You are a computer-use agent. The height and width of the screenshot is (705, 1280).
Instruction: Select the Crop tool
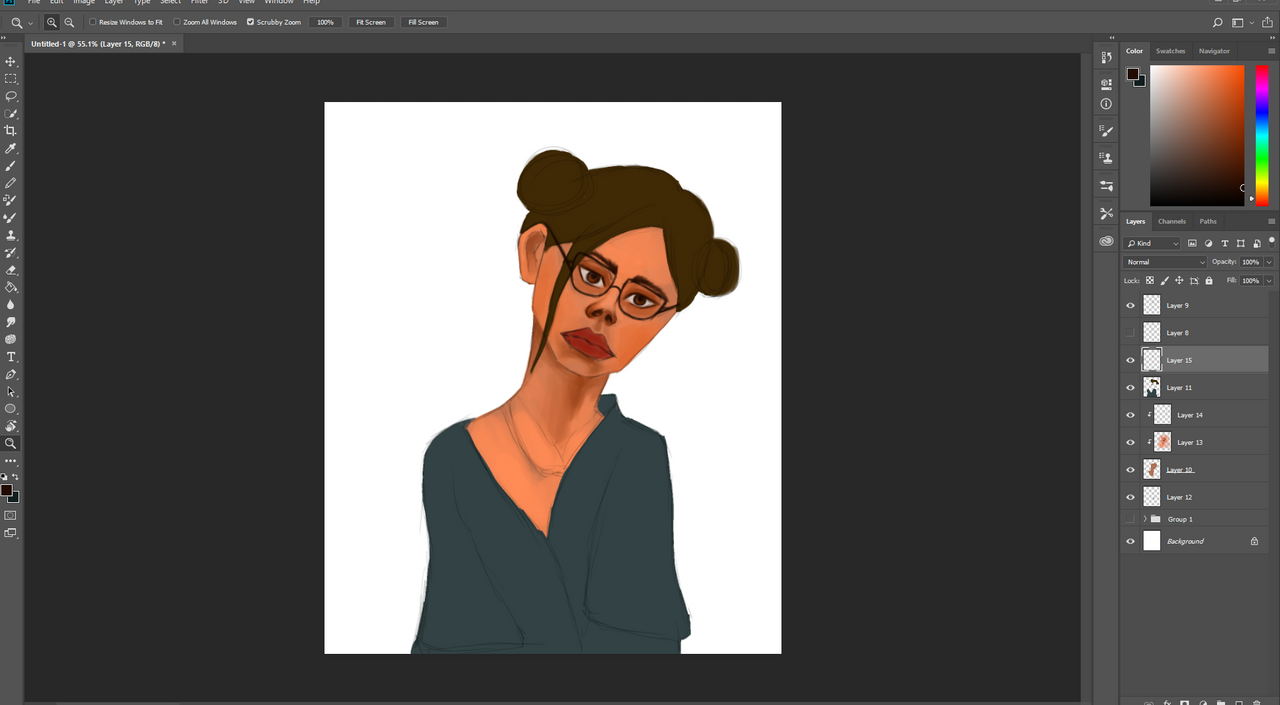click(x=11, y=131)
